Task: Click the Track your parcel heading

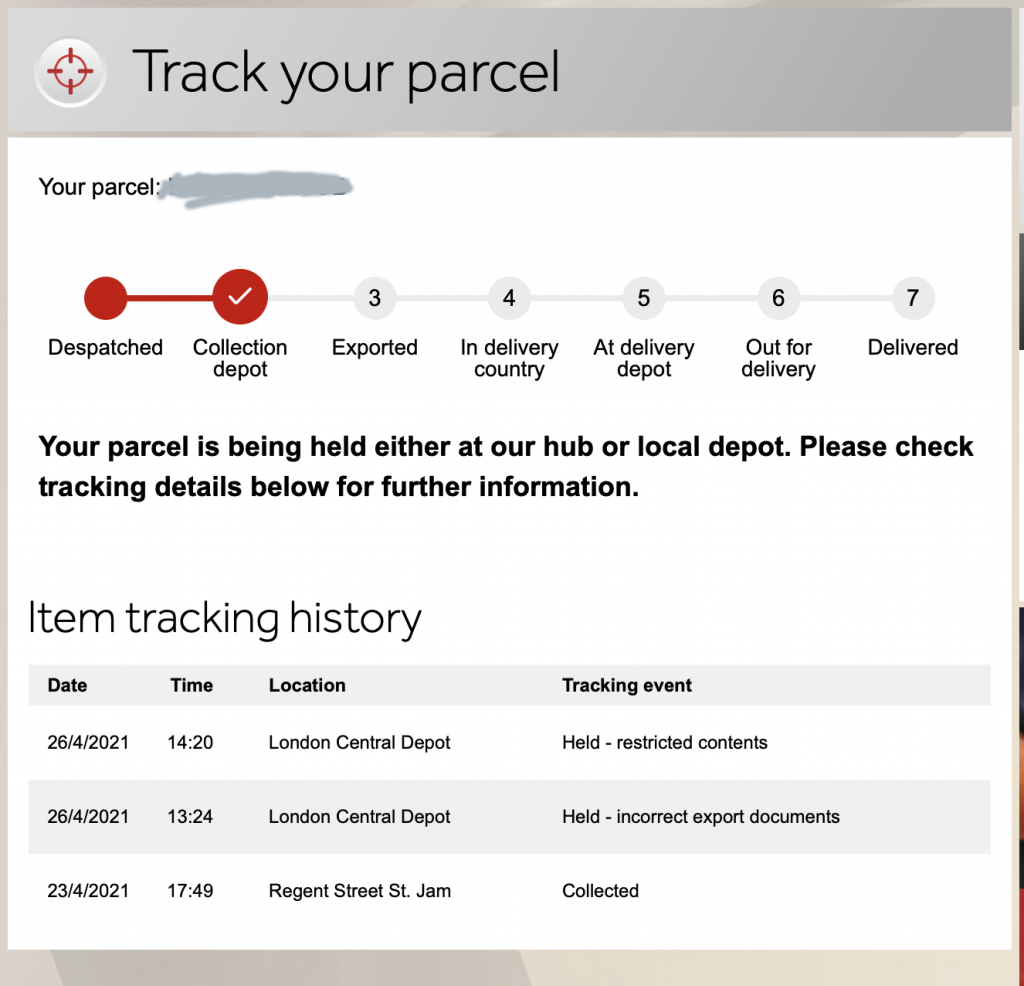Action: (x=346, y=72)
